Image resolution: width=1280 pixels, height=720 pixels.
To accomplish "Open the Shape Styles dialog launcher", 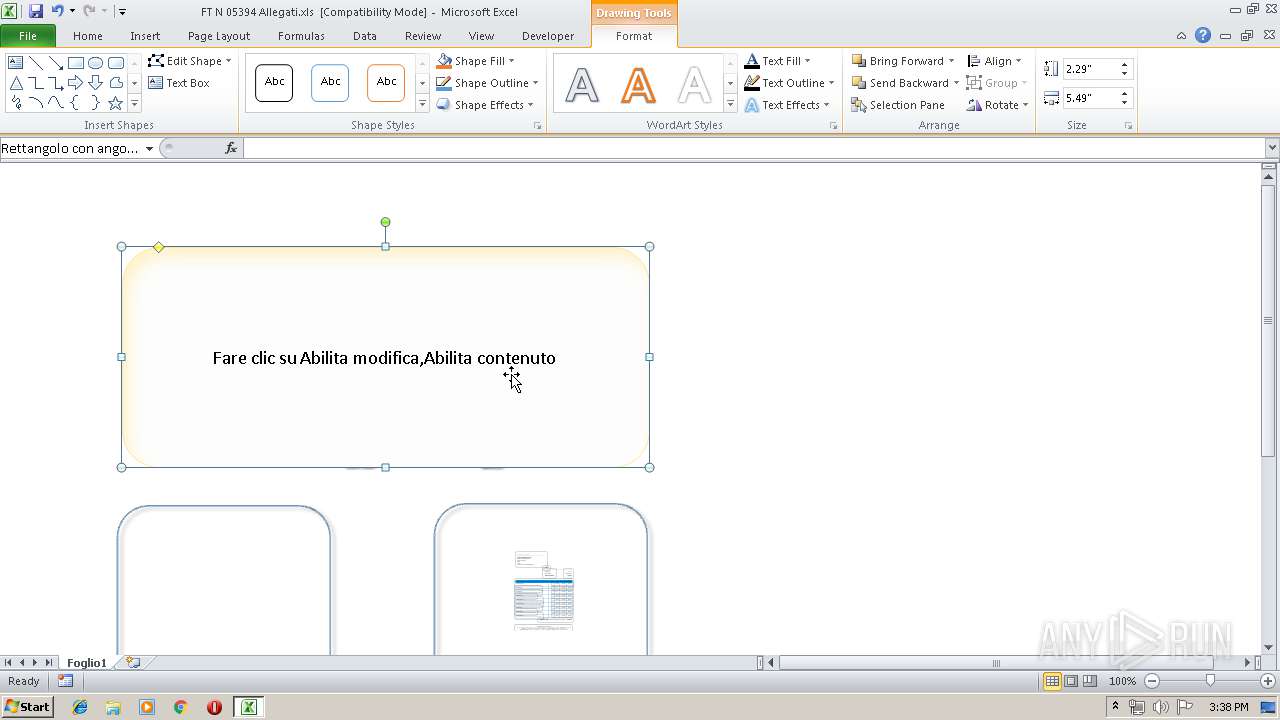I will (537, 126).
